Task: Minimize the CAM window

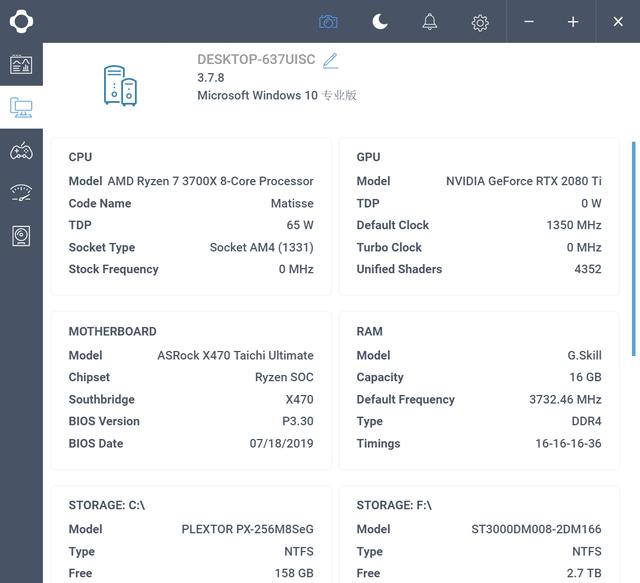Action: [529, 21]
